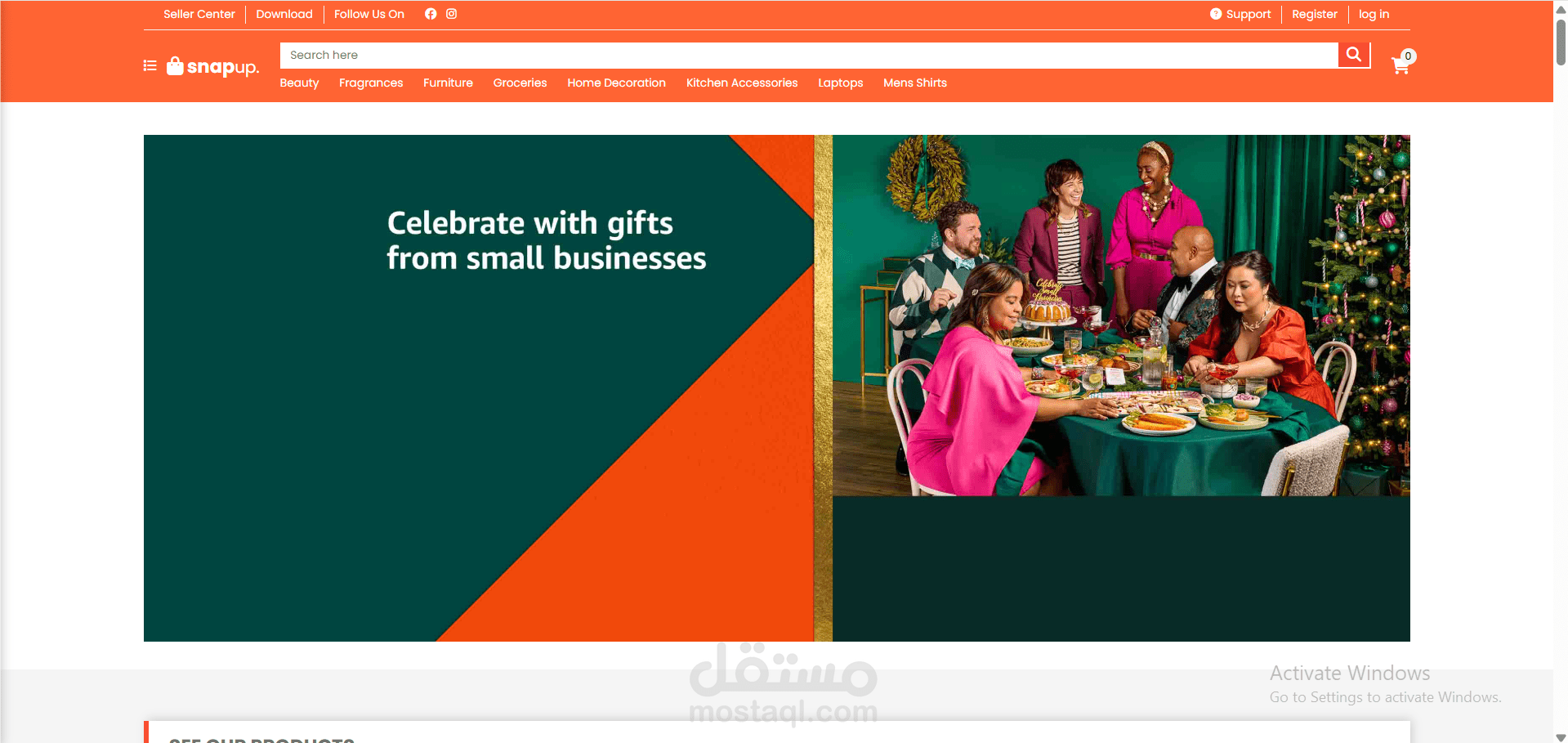Click the page vertical scrollbar down arrow
Viewport: 1568px width, 743px height.
coord(1561,737)
